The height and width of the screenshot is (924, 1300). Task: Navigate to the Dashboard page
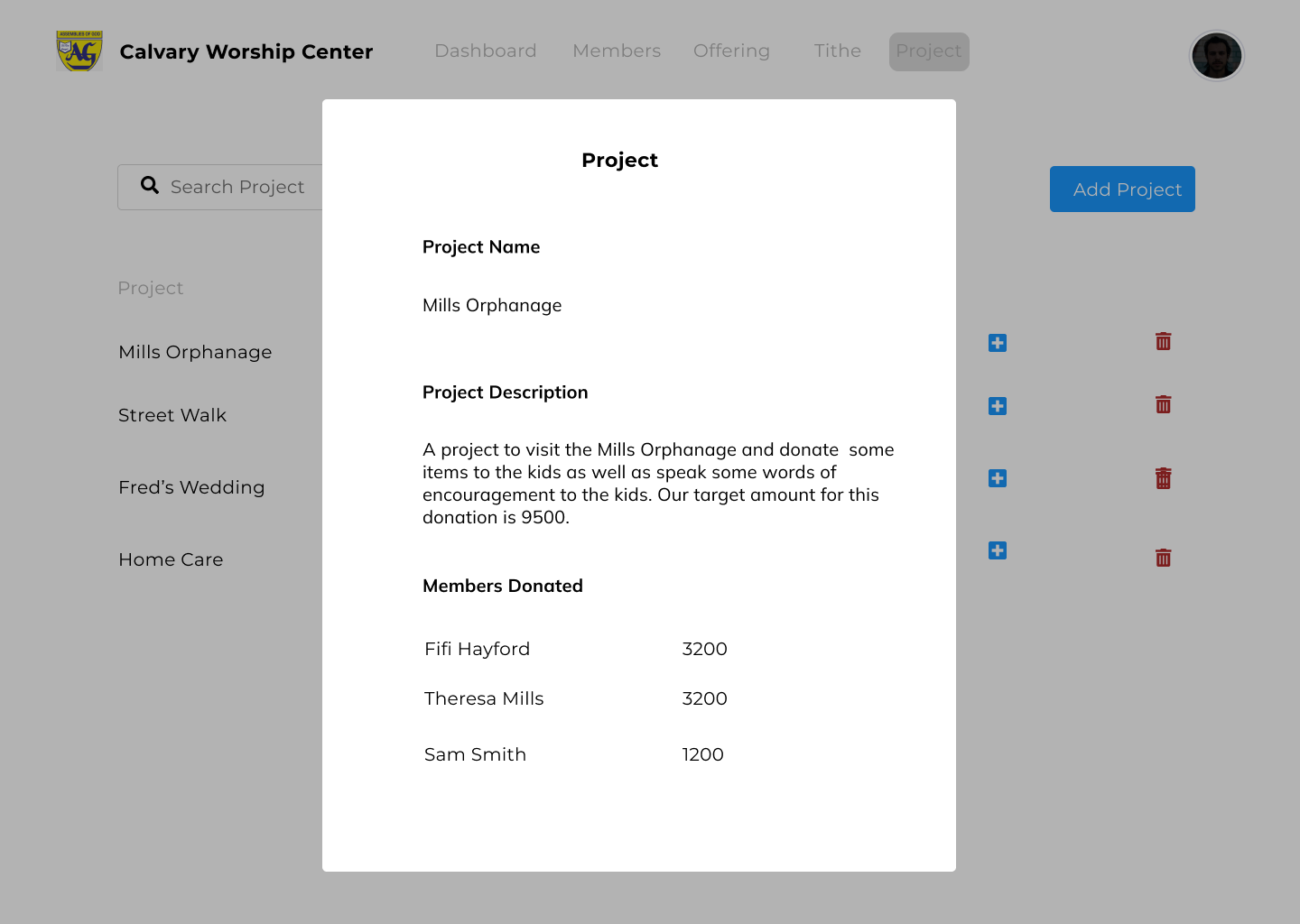tap(486, 51)
